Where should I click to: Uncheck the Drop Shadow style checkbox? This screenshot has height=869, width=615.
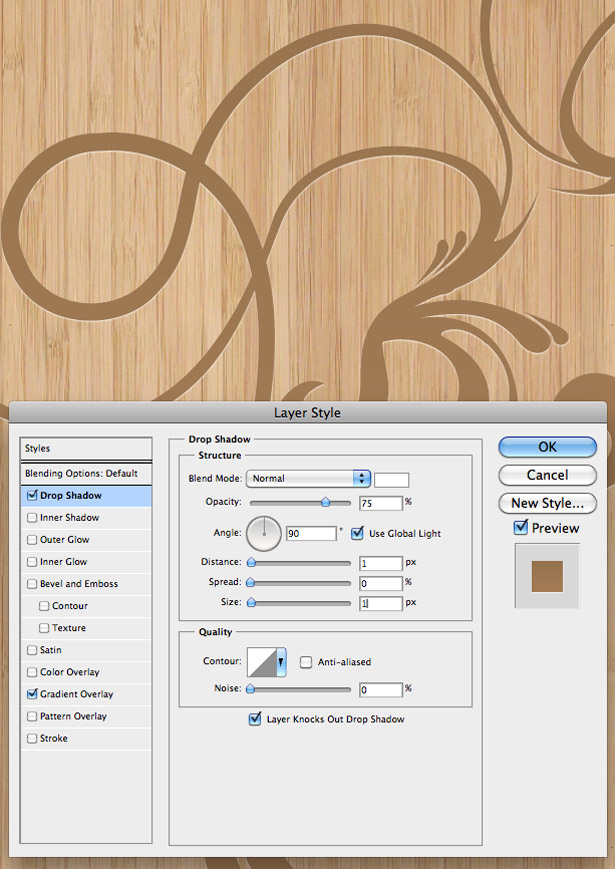coord(32,495)
